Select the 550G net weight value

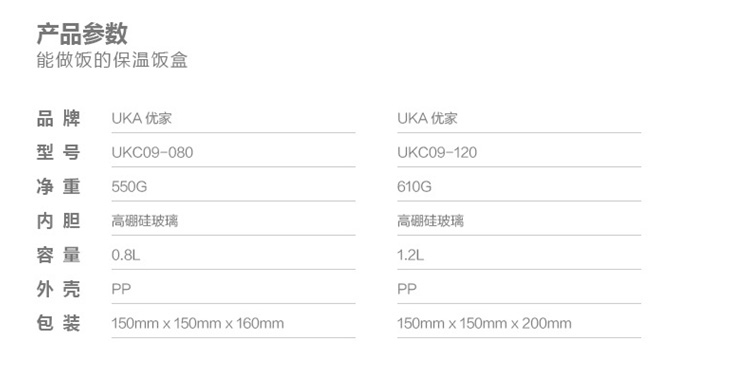click(x=129, y=187)
